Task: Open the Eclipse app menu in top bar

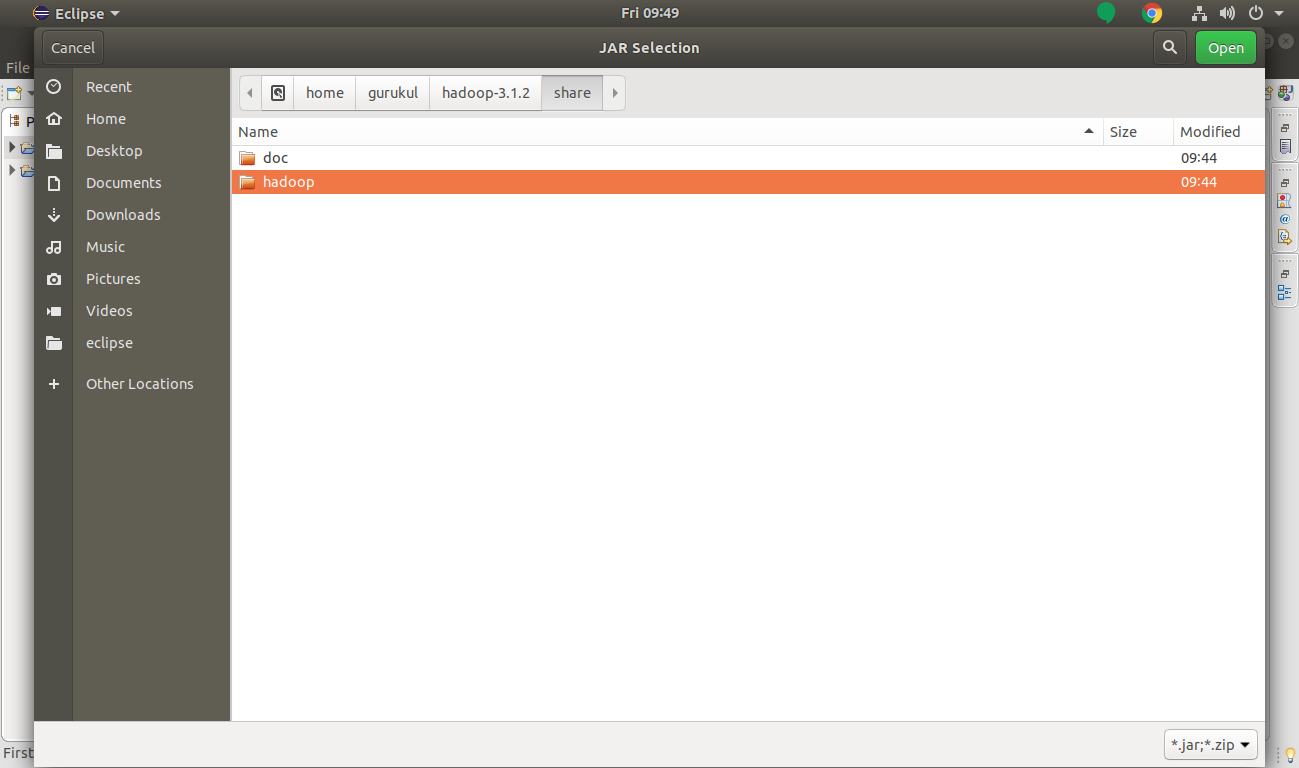Action: click(76, 14)
